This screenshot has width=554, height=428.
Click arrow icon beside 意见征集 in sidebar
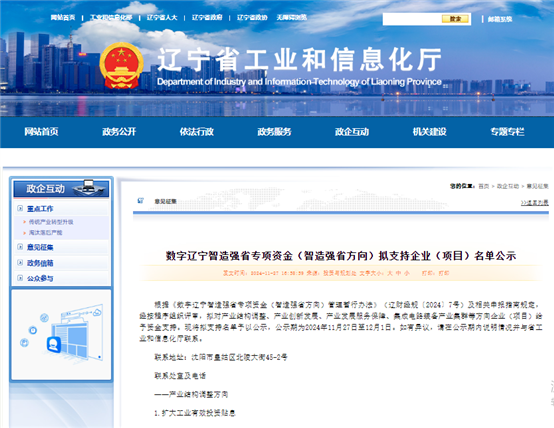20,247
